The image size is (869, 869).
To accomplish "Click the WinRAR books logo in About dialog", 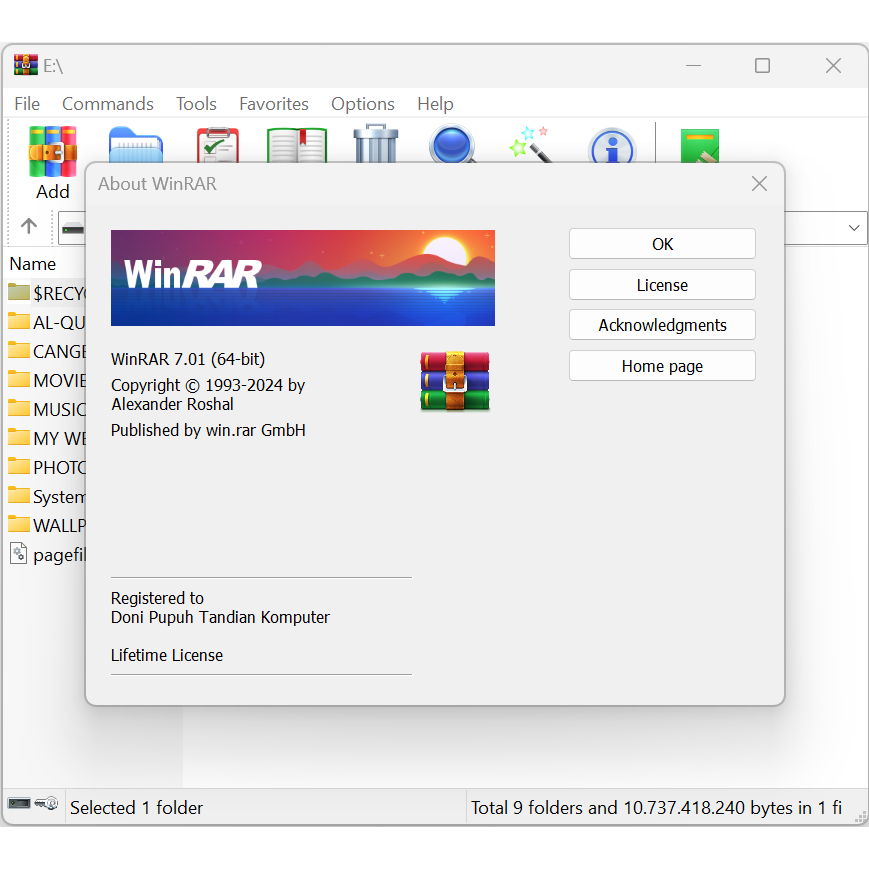I will click(455, 381).
